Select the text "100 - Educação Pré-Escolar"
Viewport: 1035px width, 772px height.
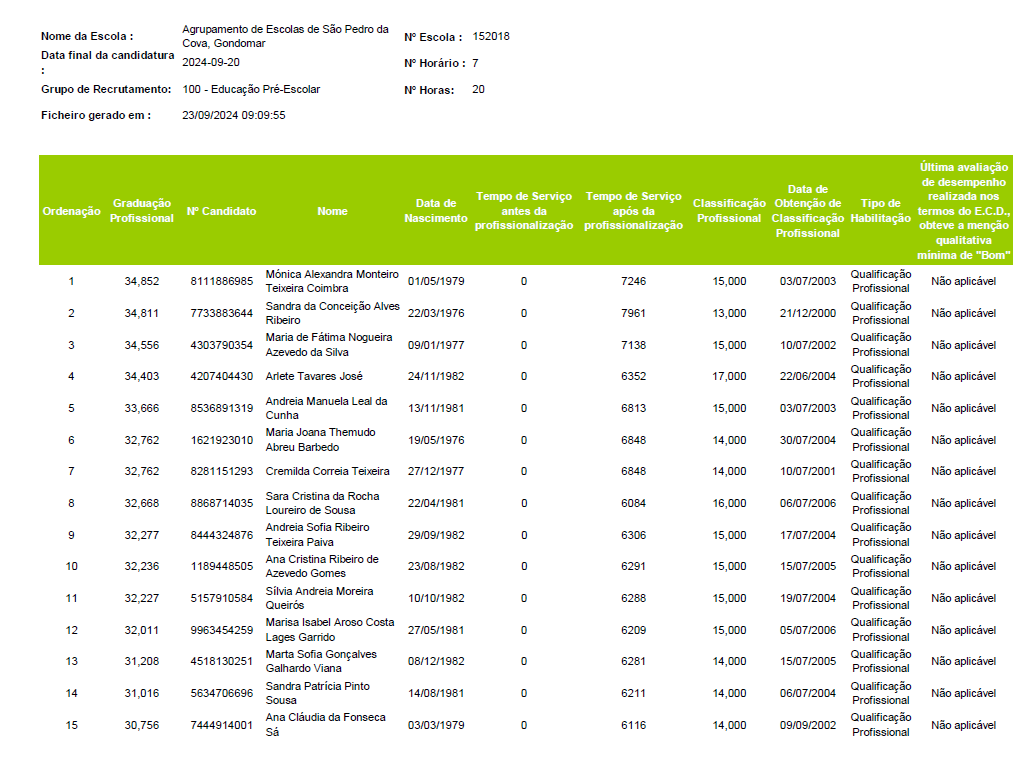point(251,89)
